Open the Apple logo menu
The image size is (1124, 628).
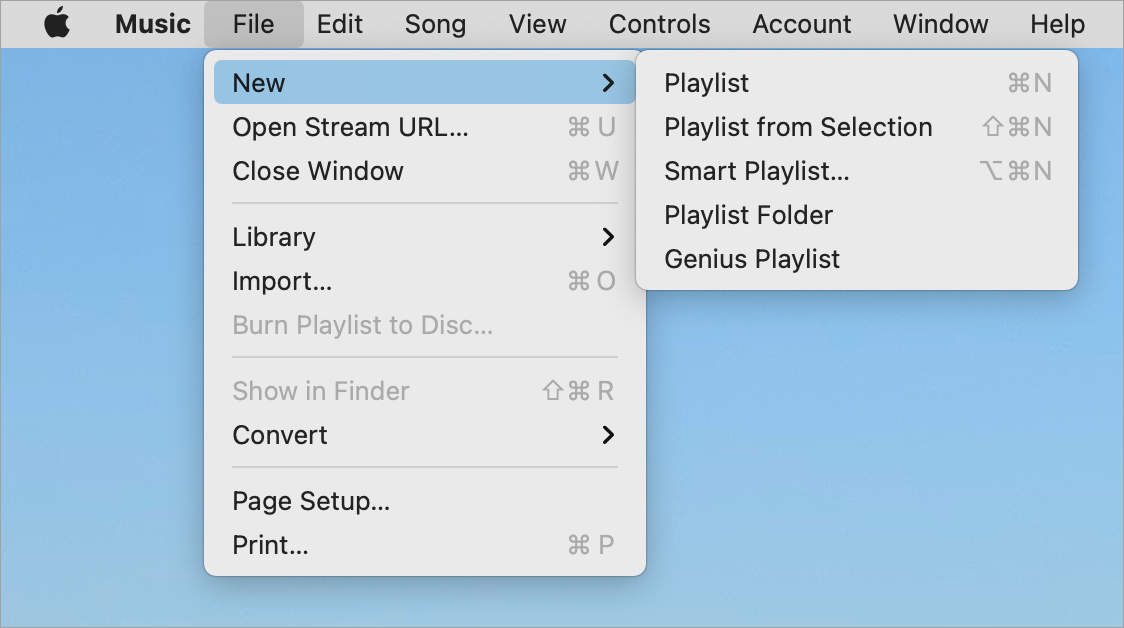click(x=57, y=24)
